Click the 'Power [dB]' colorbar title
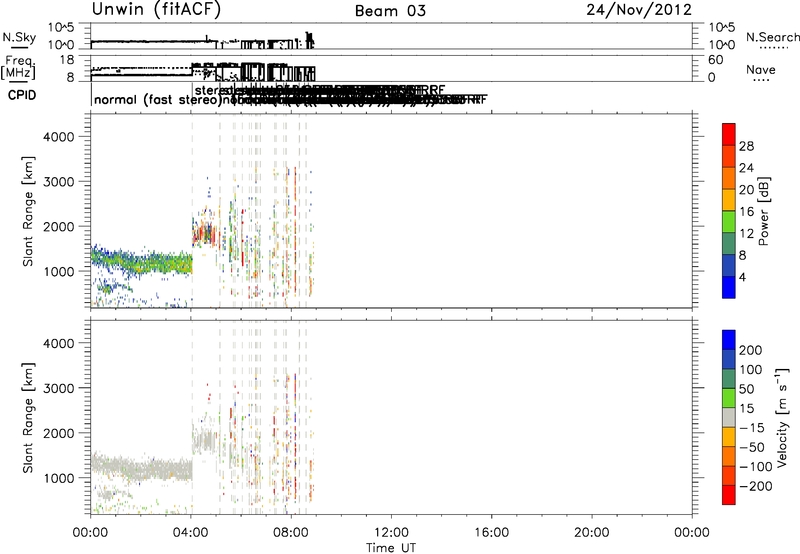This screenshot has width=800, height=554. 764,211
